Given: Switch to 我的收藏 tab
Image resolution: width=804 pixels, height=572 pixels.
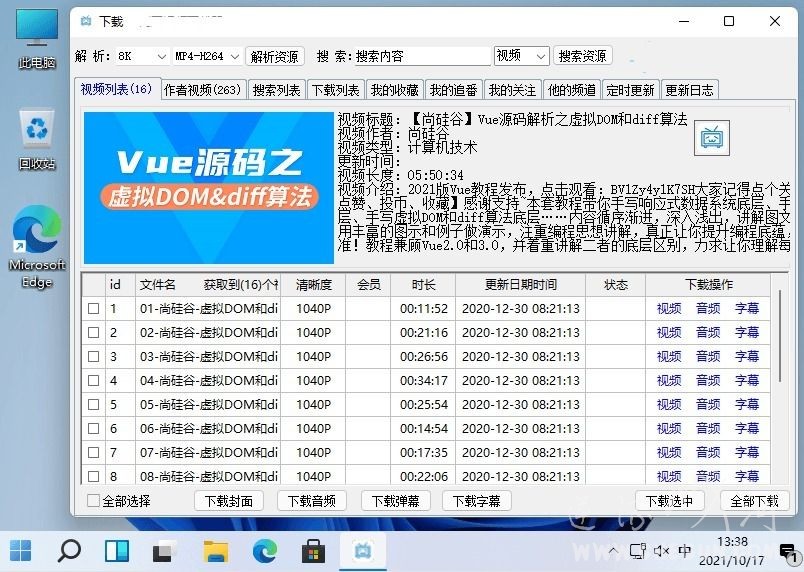Looking at the screenshot, I should (395, 90).
